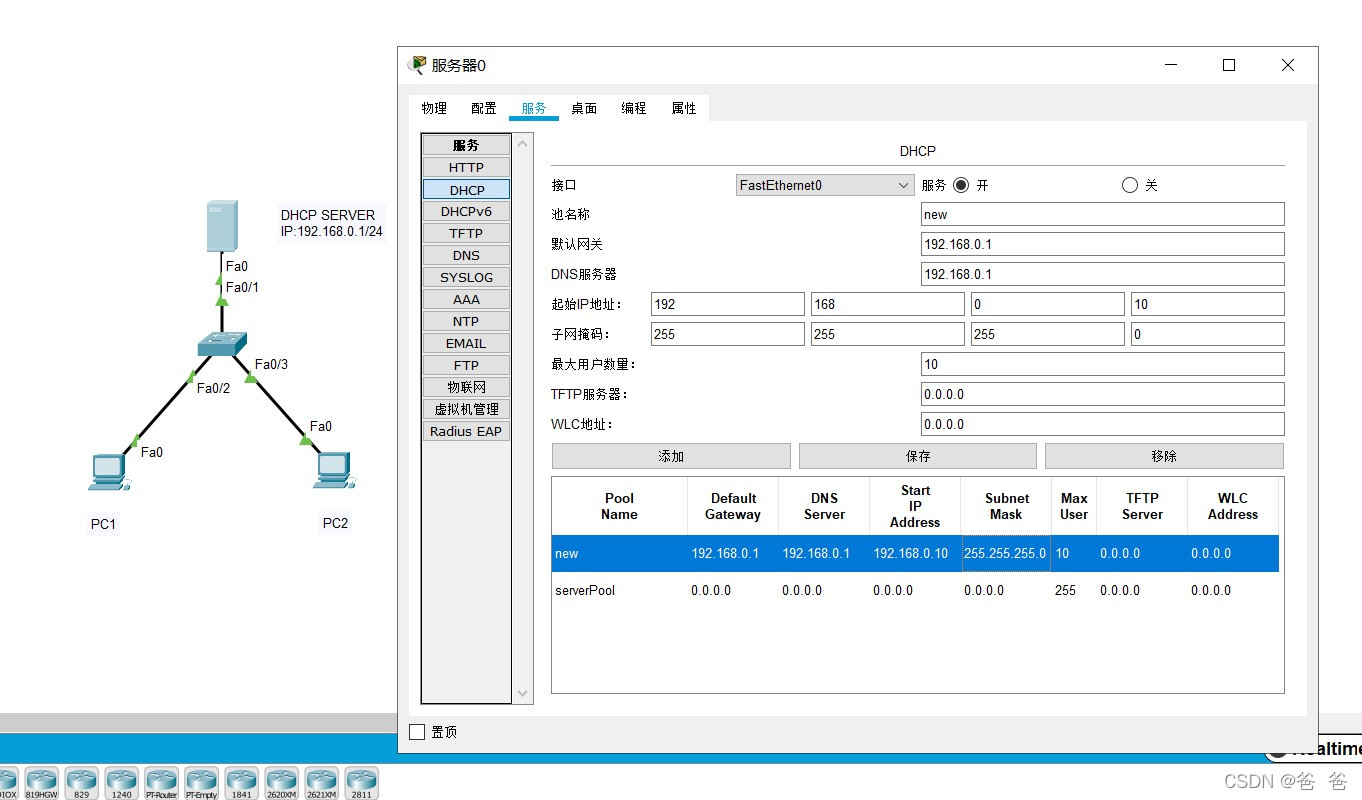Click services list scroll-up arrow

[x=522, y=144]
